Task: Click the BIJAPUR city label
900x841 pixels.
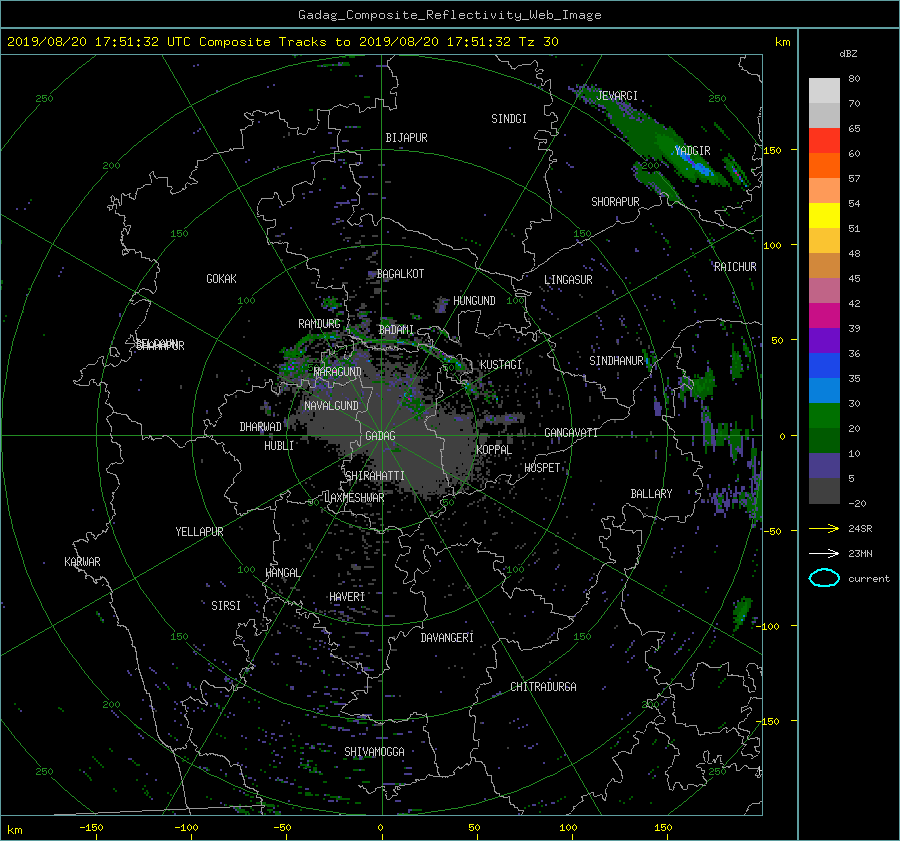Action: [x=406, y=138]
